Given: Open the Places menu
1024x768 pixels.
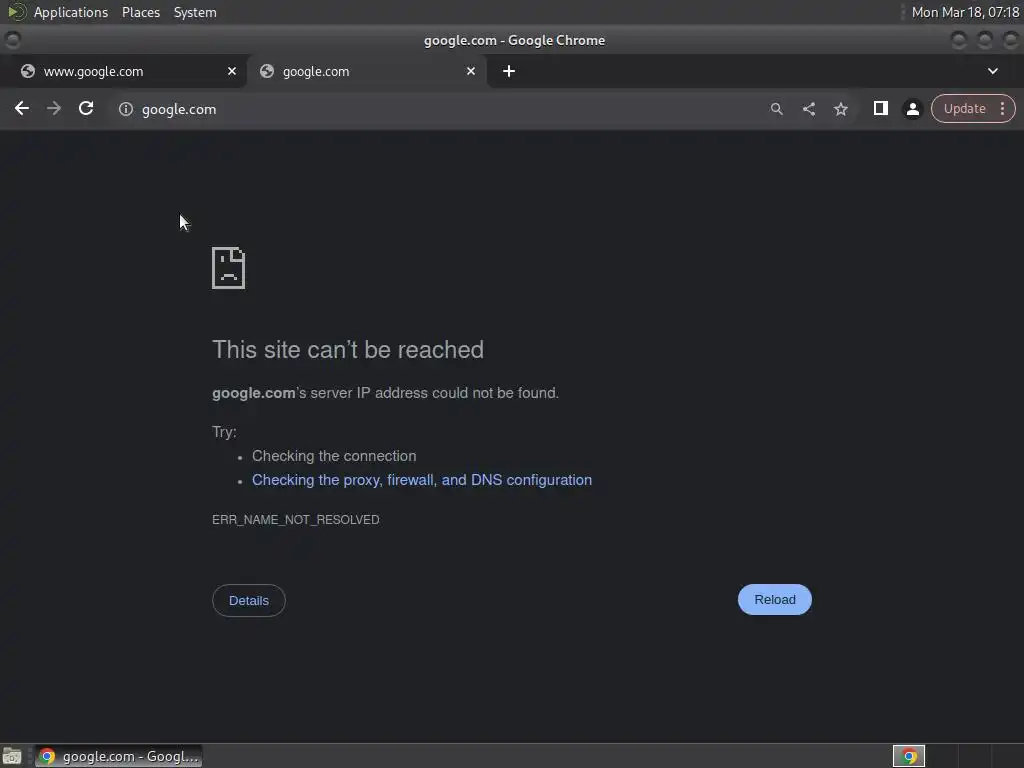Looking at the screenshot, I should 140,12.
